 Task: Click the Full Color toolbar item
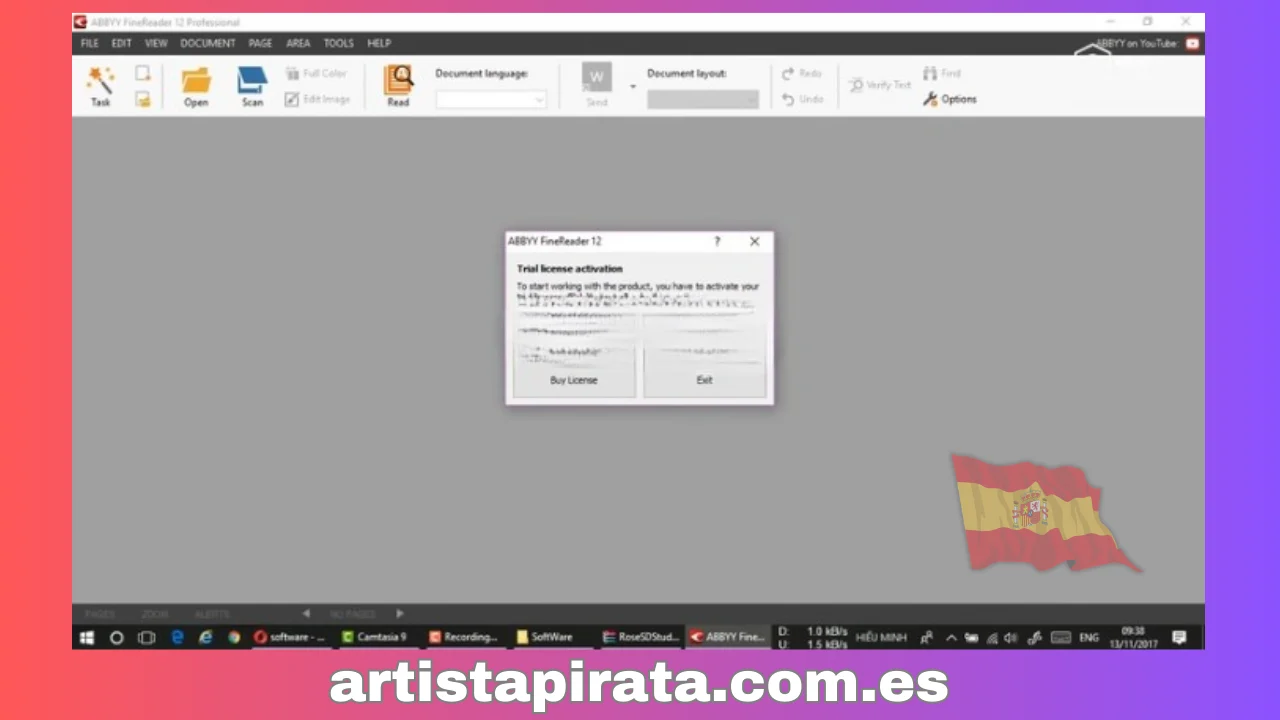click(316, 74)
